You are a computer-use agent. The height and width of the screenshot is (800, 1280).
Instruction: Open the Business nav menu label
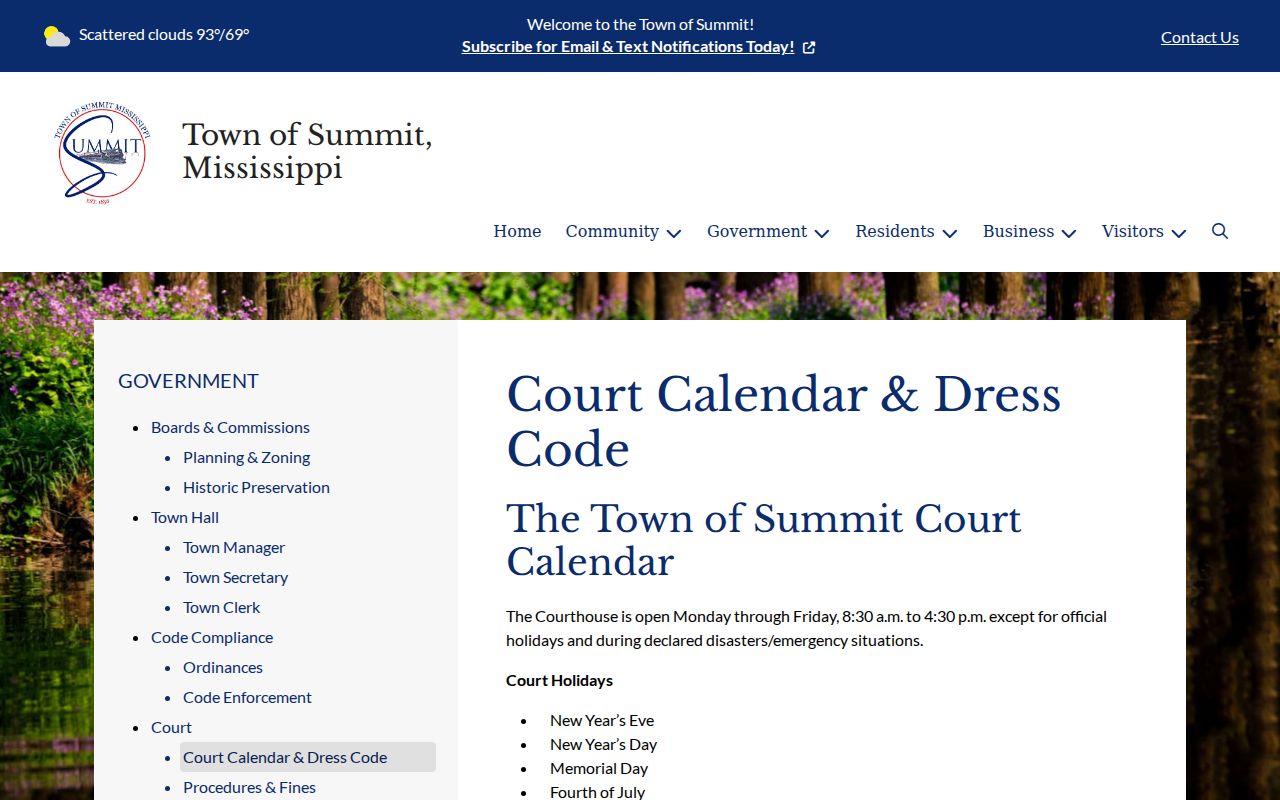click(1018, 231)
